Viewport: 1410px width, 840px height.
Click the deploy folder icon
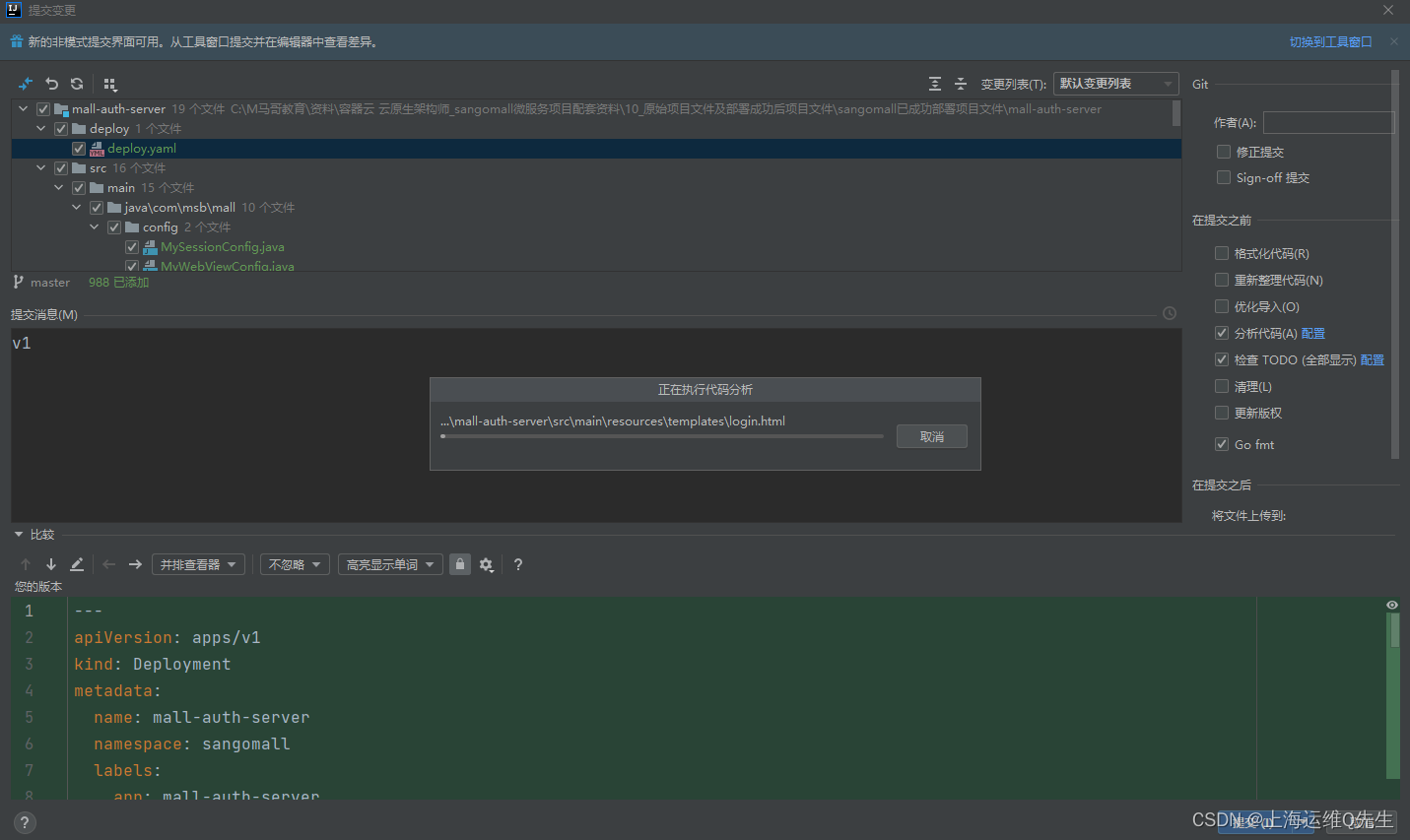tap(79, 129)
